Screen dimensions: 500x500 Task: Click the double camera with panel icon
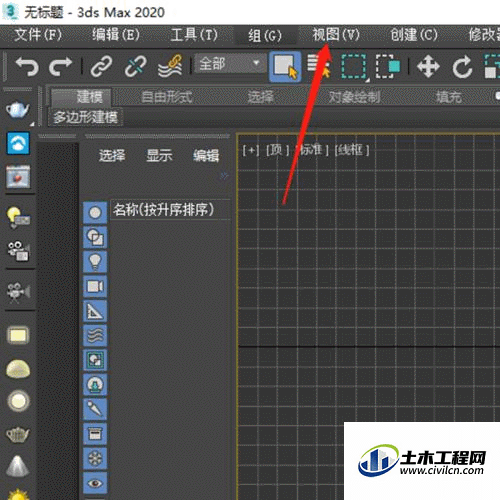point(19,251)
